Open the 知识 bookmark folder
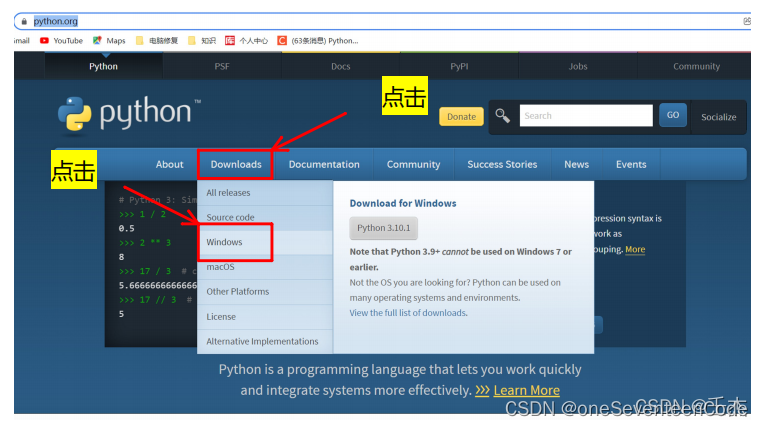This screenshot has height=426, width=763. point(201,40)
